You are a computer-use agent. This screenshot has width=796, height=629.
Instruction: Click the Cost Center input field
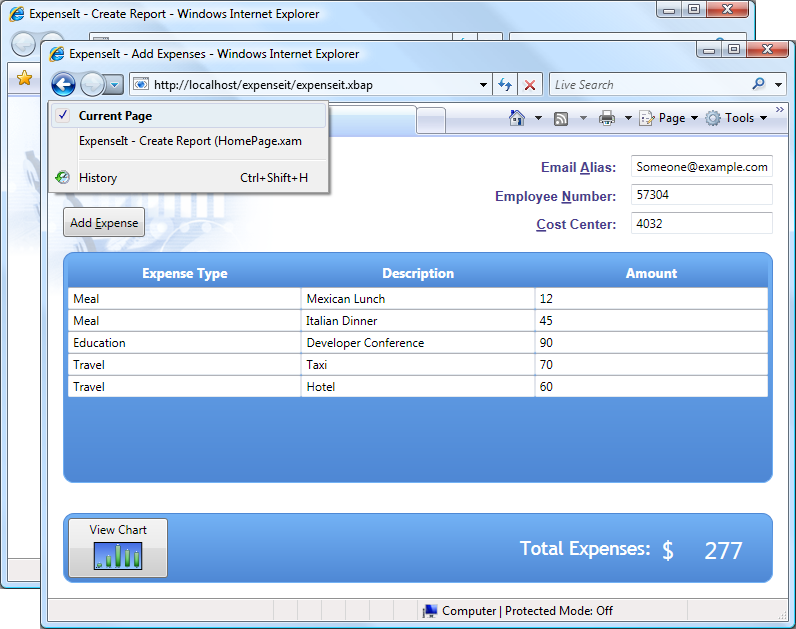point(701,223)
